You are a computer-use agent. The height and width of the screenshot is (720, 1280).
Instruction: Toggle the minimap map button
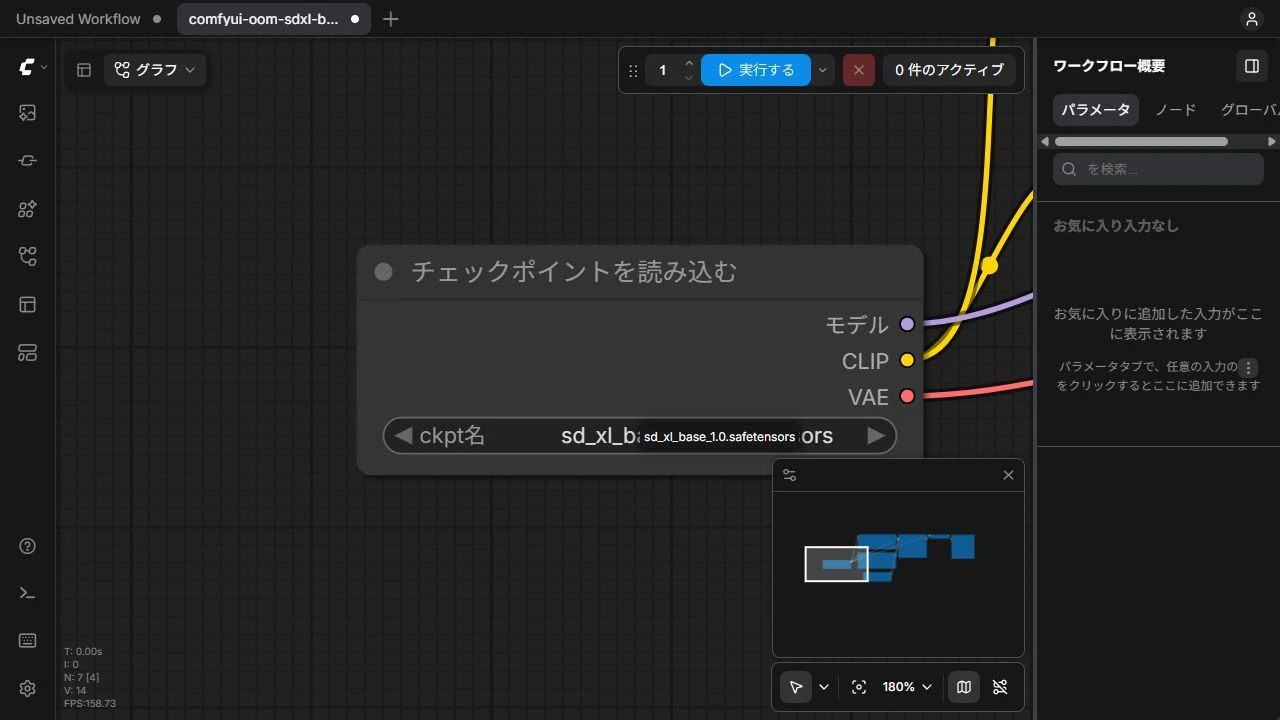pos(964,687)
